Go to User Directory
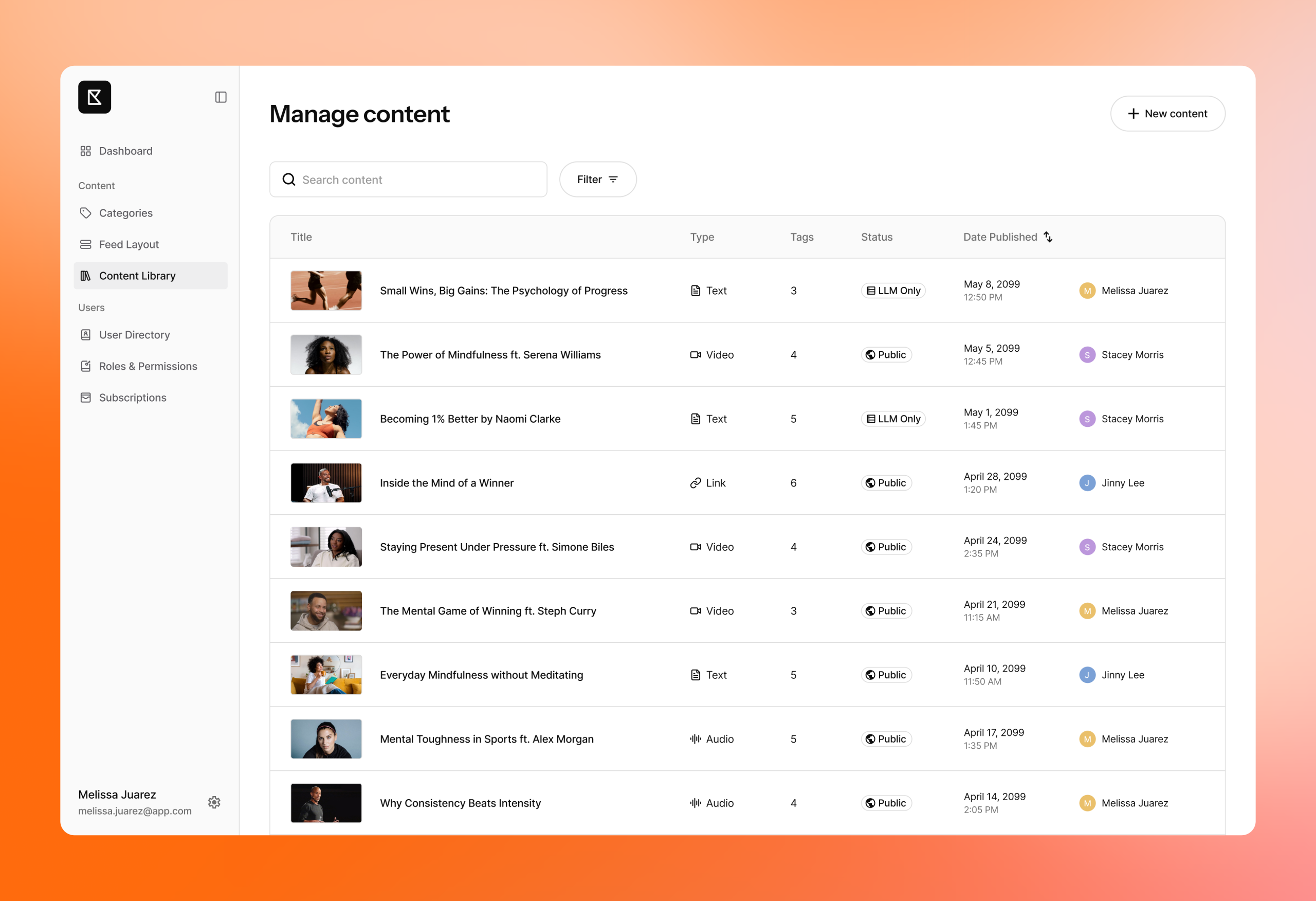Image resolution: width=1316 pixels, height=901 pixels. point(134,335)
